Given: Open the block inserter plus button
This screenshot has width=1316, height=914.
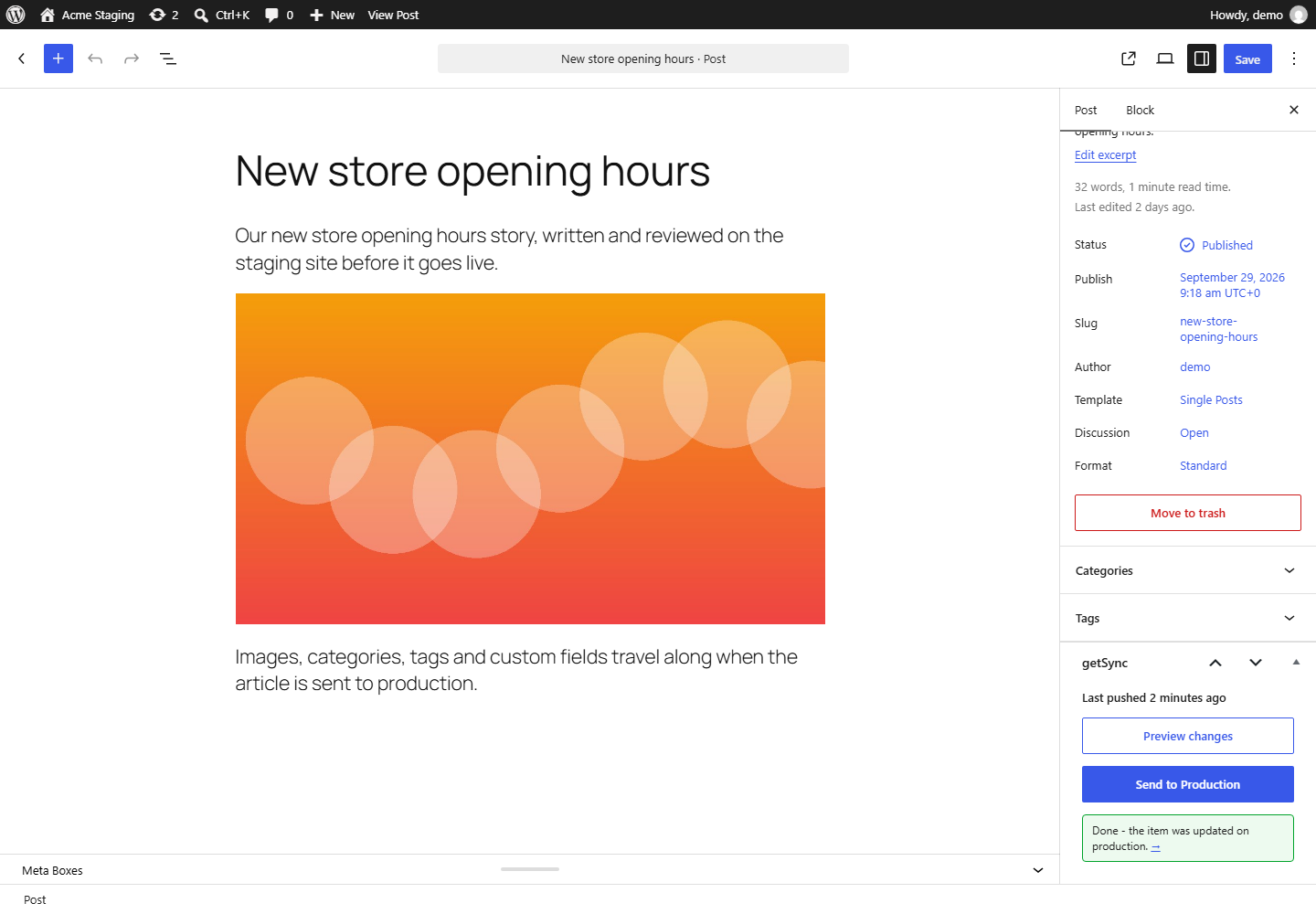Looking at the screenshot, I should click(x=58, y=58).
